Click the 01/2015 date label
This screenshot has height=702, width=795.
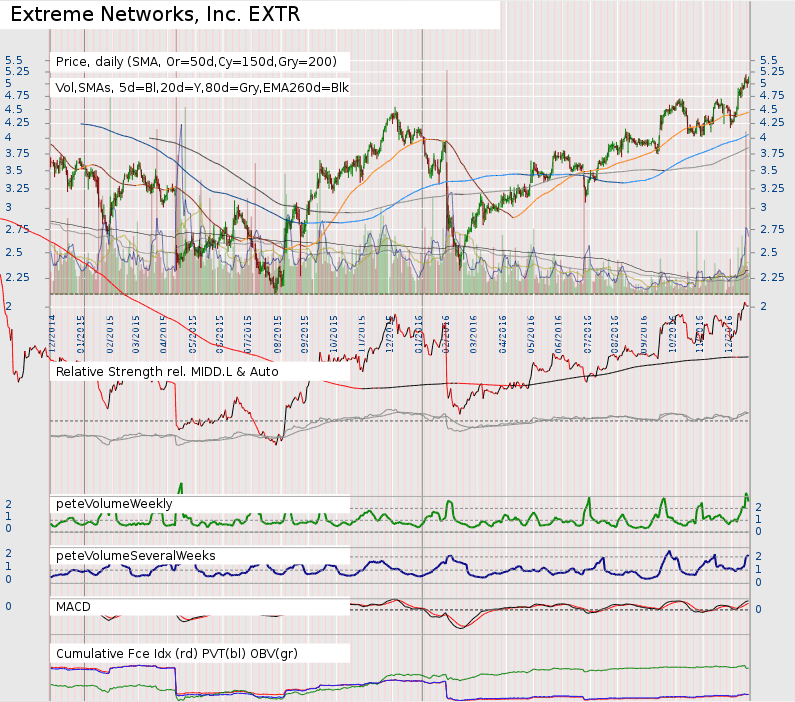[81, 335]
